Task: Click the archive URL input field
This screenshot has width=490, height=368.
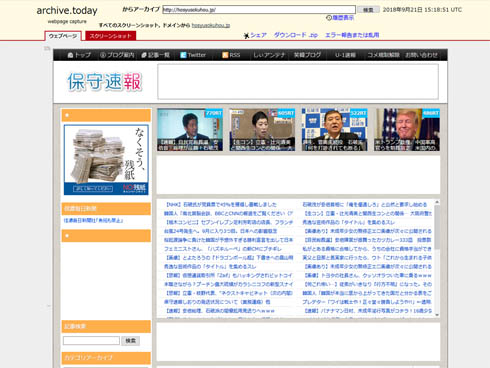Action: pyautogui.click(x=259, y=10)
